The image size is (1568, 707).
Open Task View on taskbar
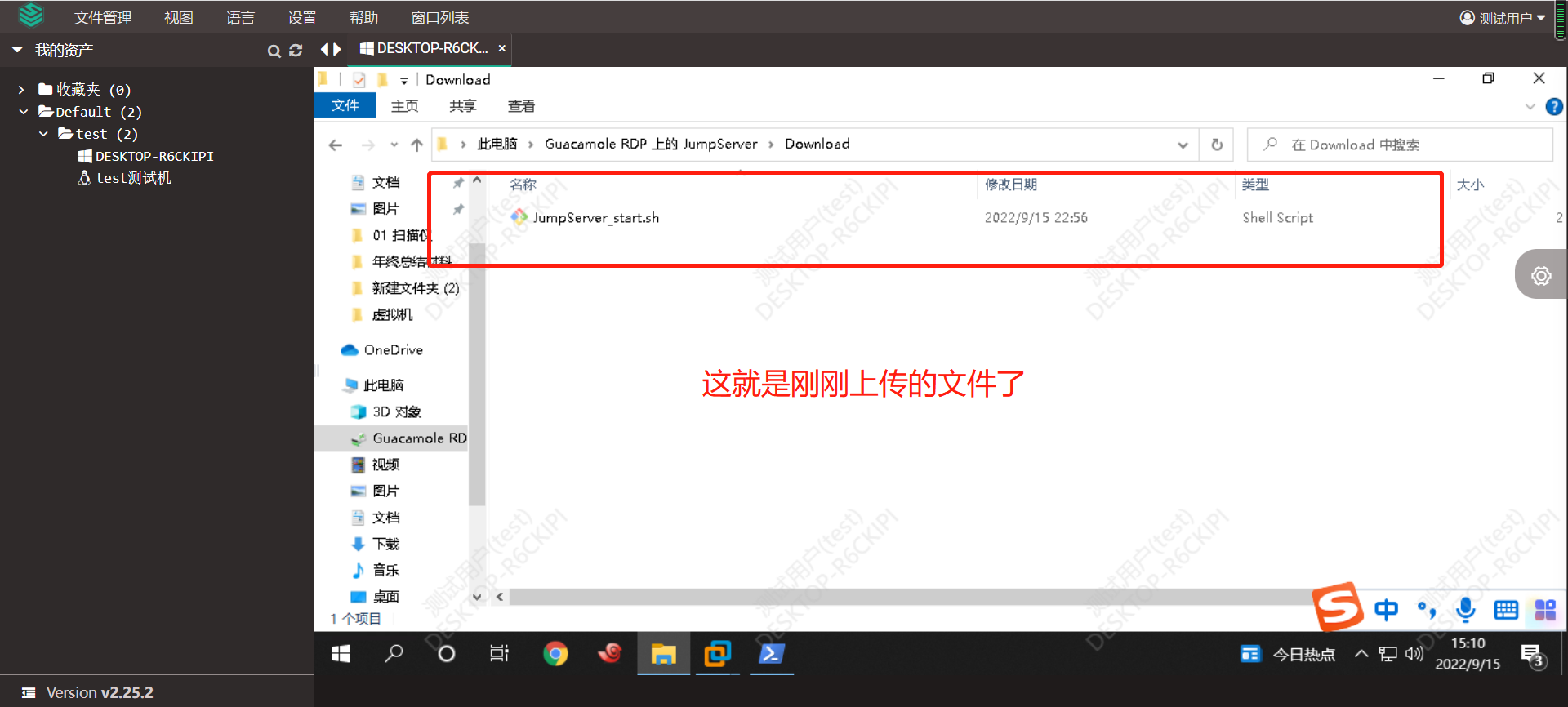coord(499,654)
